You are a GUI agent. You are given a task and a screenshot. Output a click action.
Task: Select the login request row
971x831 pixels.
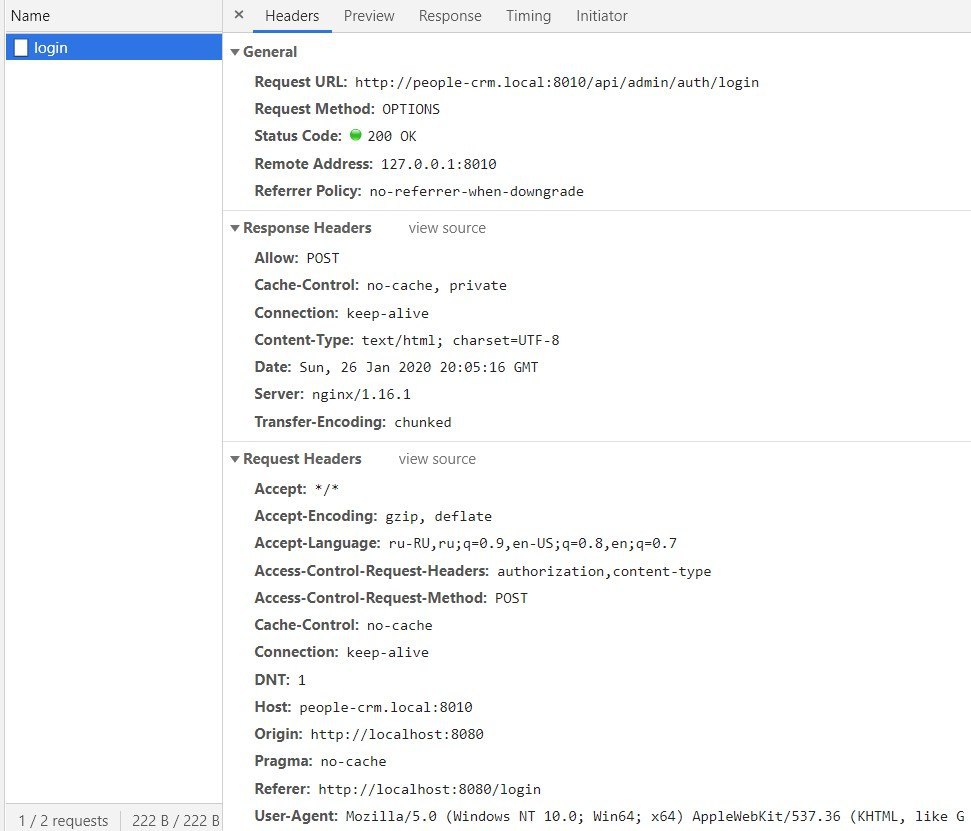114,48
